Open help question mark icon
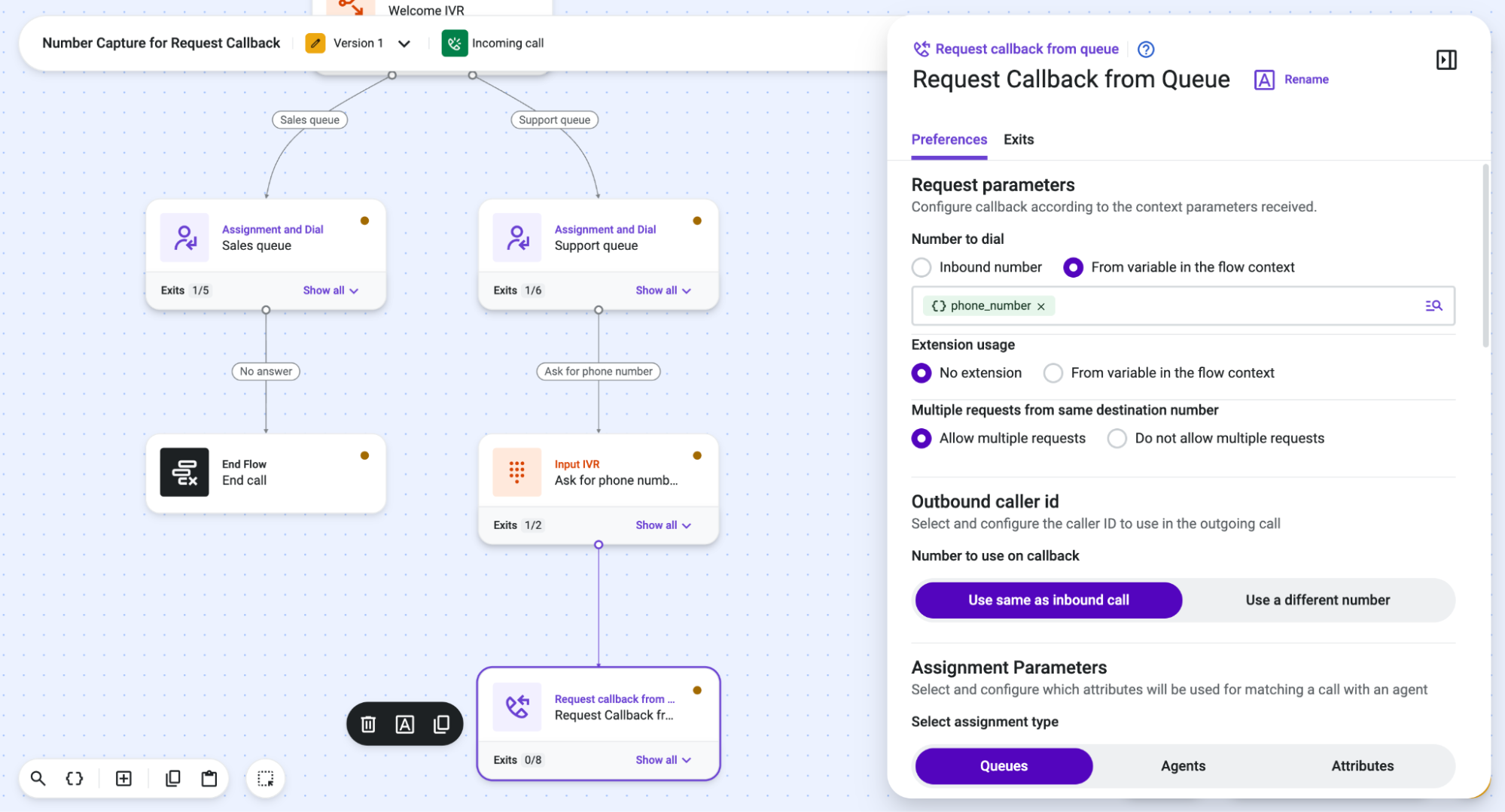This screenshot has width=1505, height=812. pyautogui.click(x=1145, y=49)
